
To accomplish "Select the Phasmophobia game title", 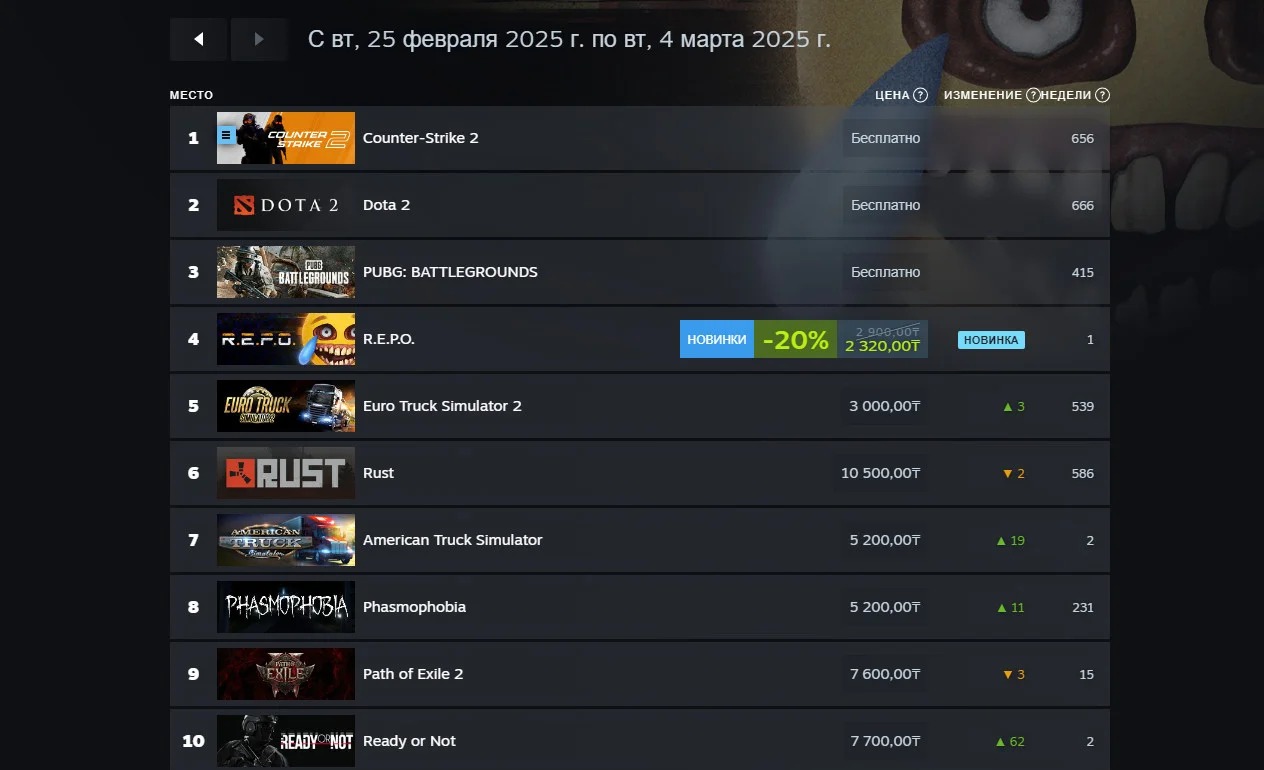I will pyautogui.click(x=414, y=607).
